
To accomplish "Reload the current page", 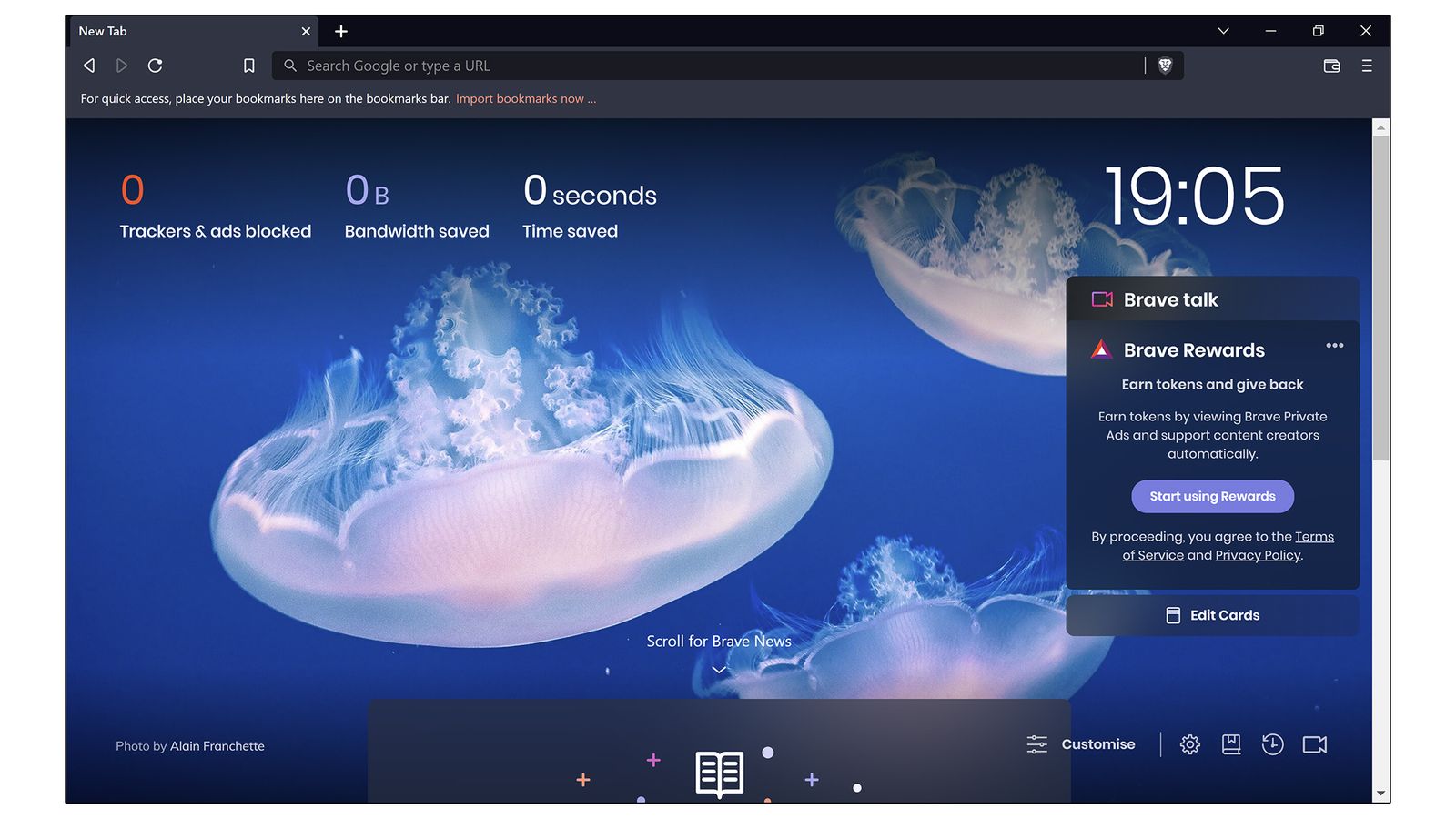I will [x=156, y=65].
